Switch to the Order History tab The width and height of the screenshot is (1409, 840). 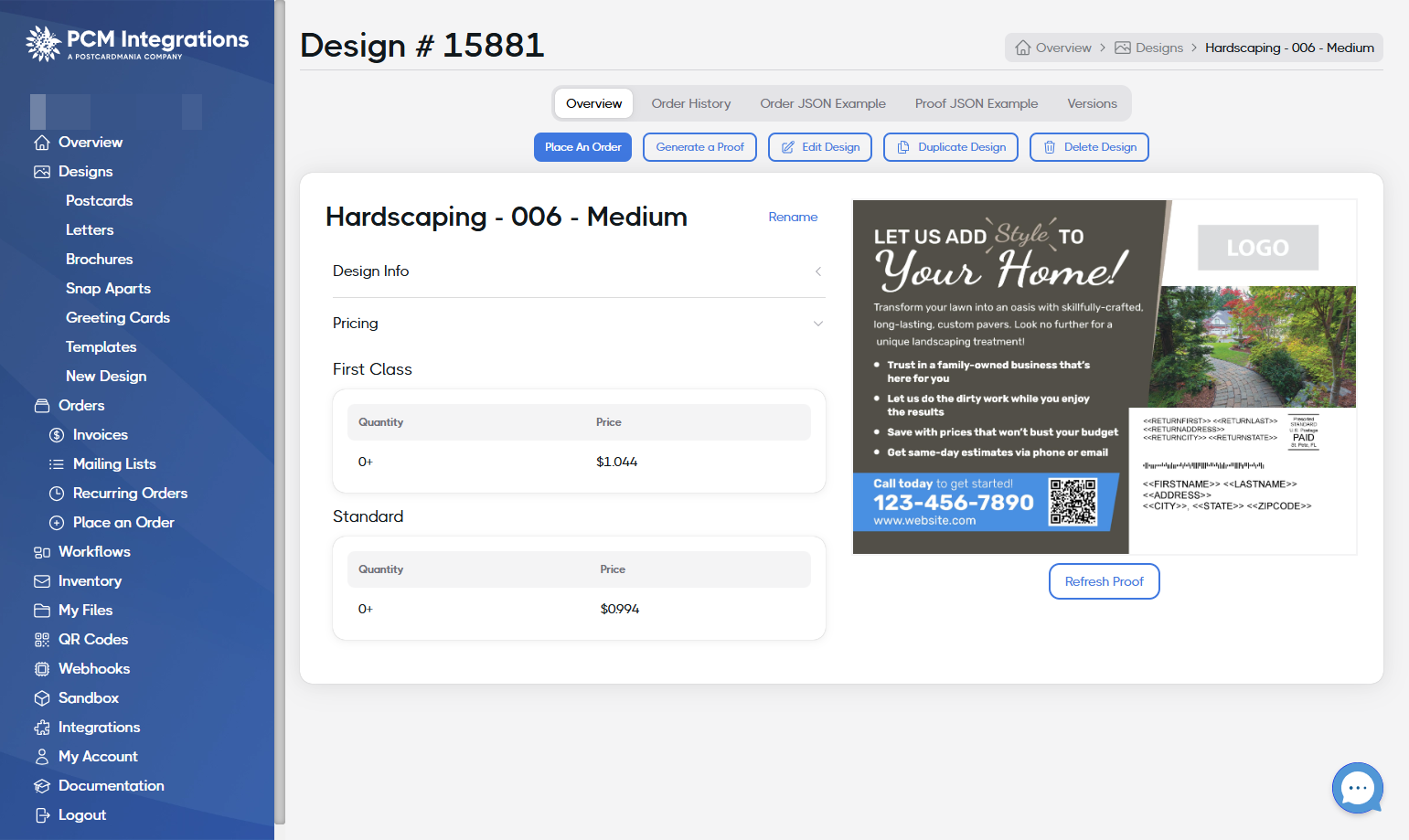(x=691, y=103)
